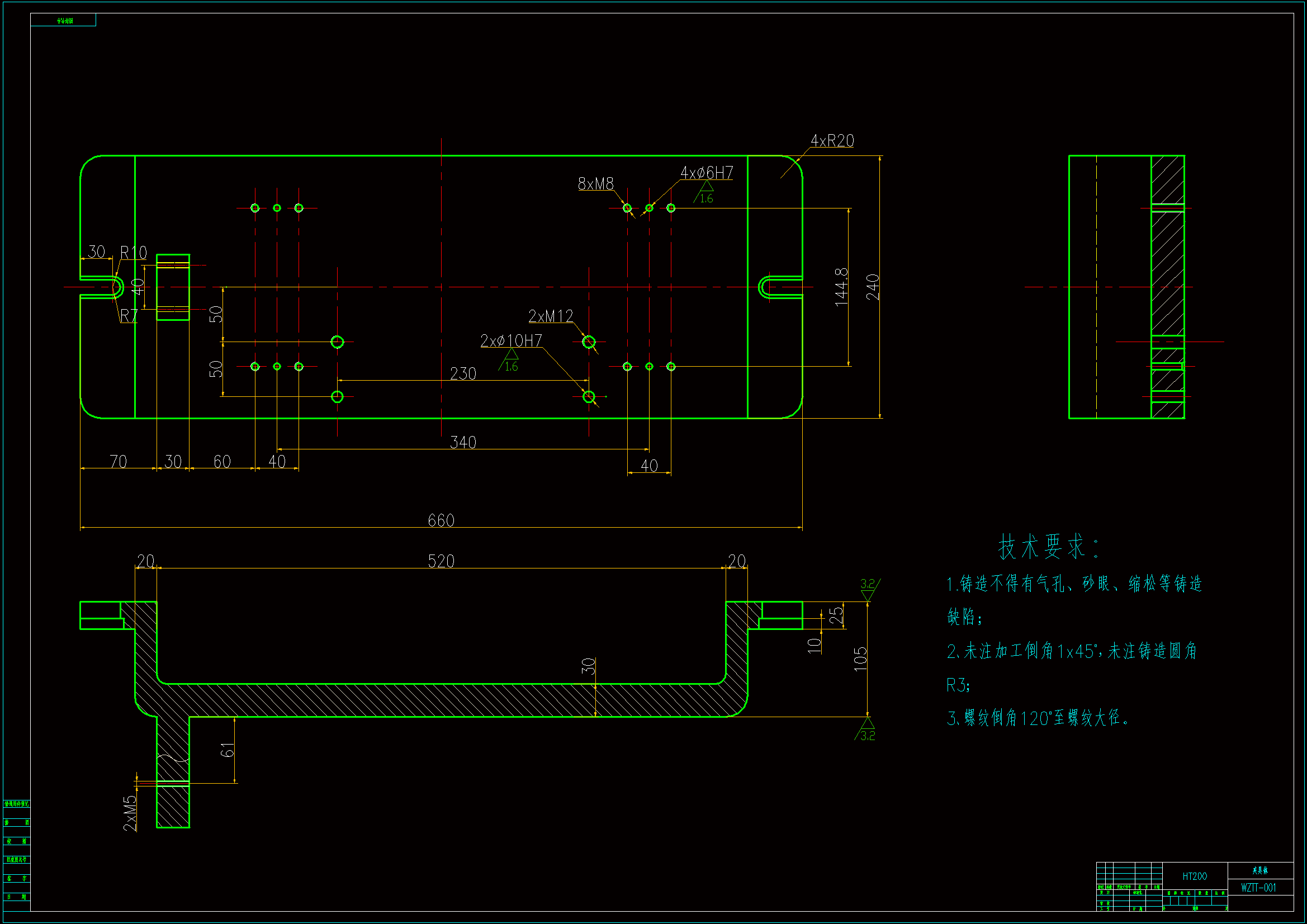Click the 240 overall height dimension

[x=872, y=287]
